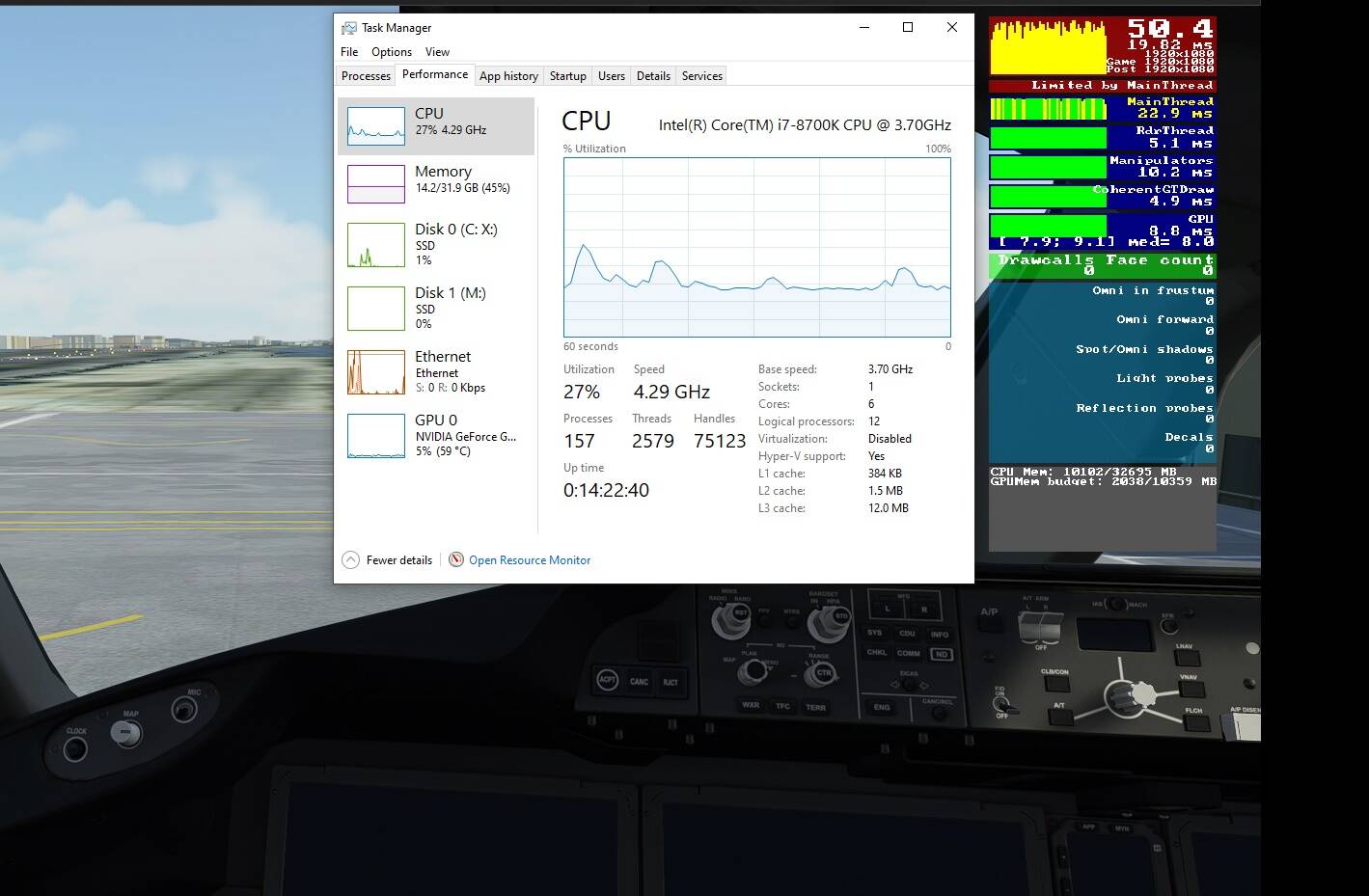Screen dimensions: 1369x896
Task: Click the SYS display button
Action: click(874, 633)
